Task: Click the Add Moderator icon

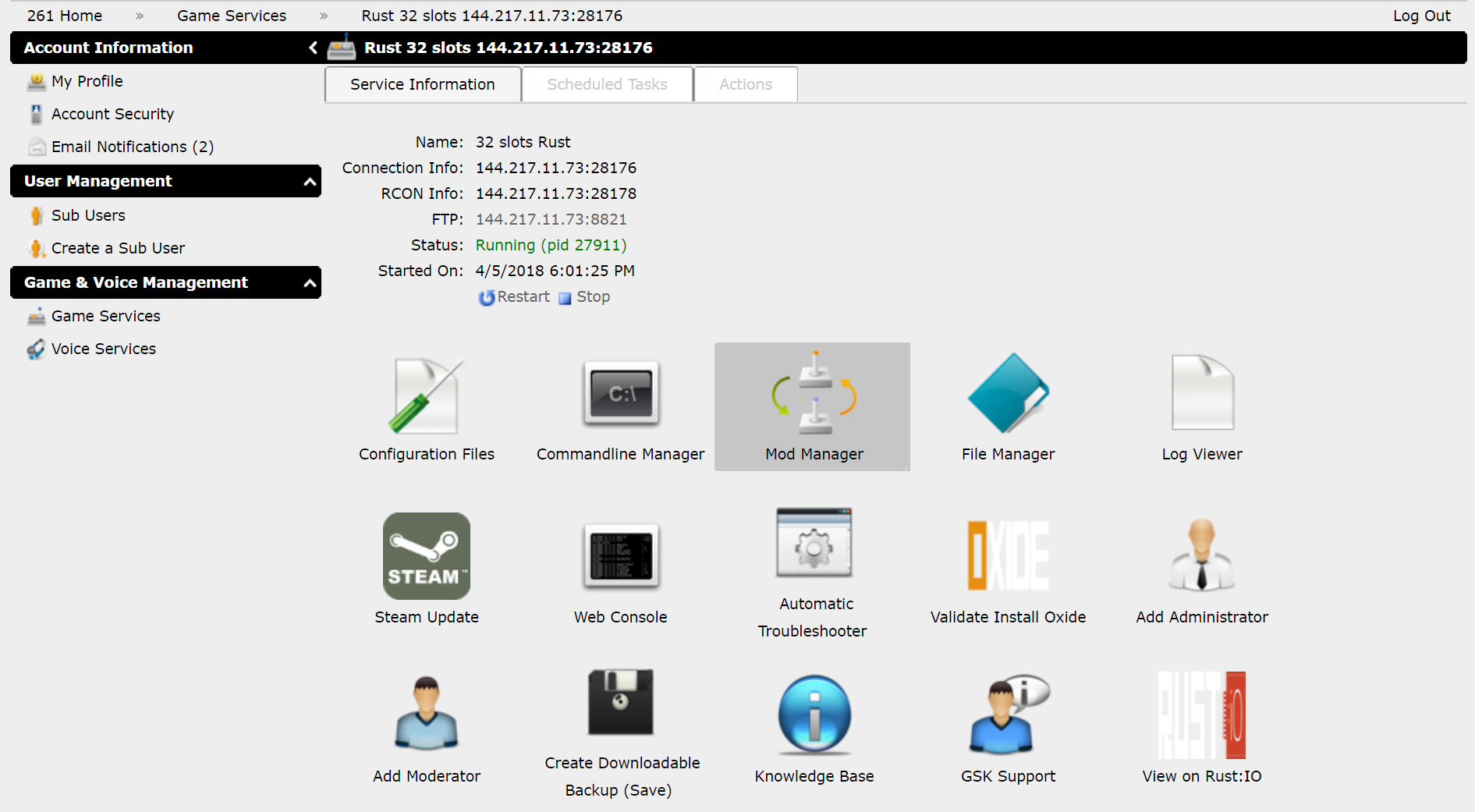Action: tap(426, 713)
